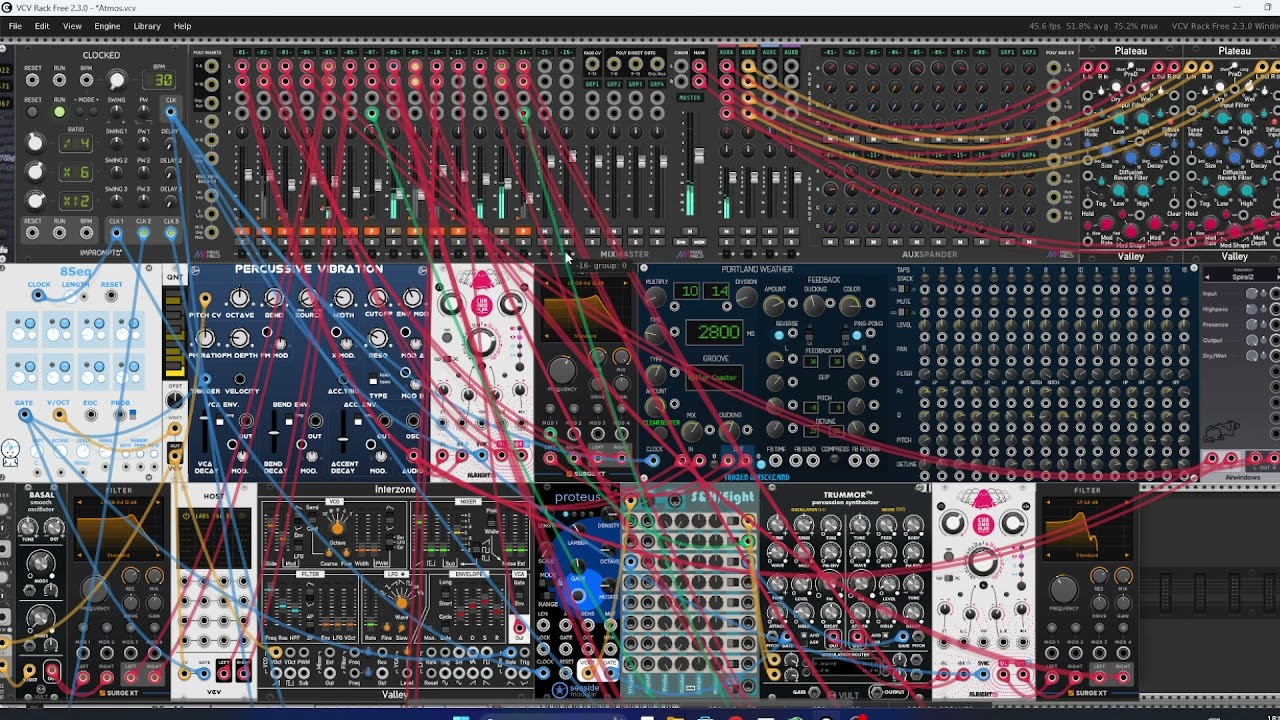The width and height of the screenshot is (1280, 720).
Task: Open the File menu
Action: click(x=15, y=26)
